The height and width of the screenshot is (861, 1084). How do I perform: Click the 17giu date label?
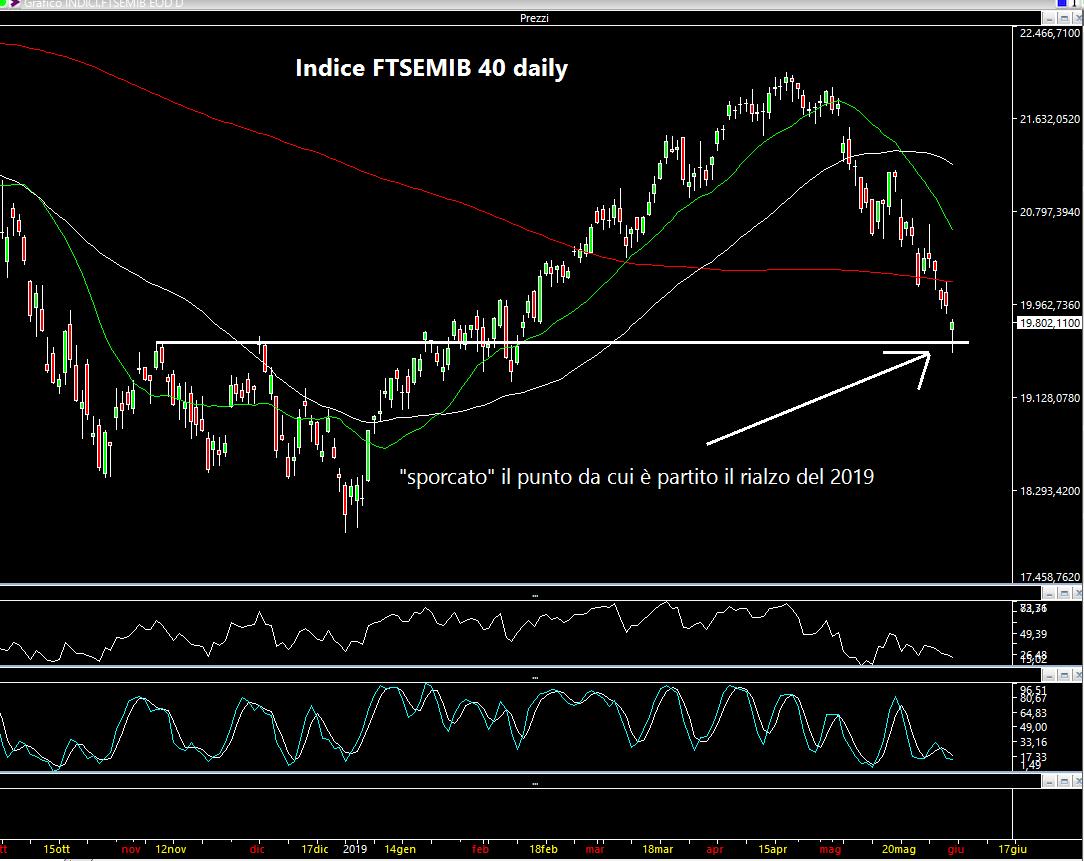point(1013,849)
